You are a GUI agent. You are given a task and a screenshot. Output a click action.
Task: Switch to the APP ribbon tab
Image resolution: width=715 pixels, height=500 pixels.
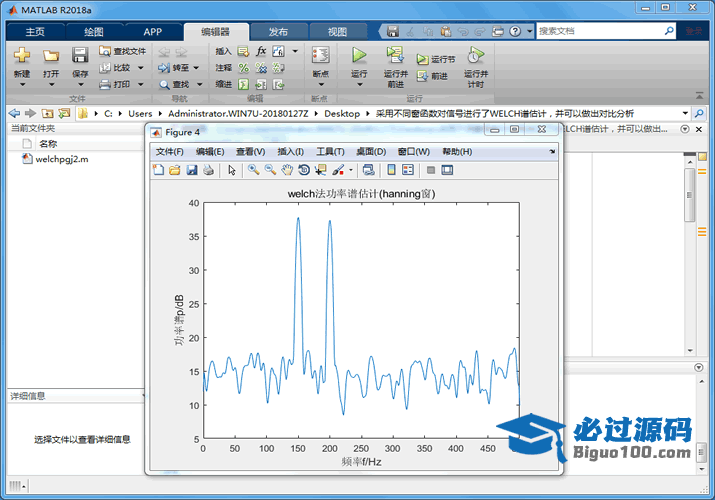(x=153, y=32)
